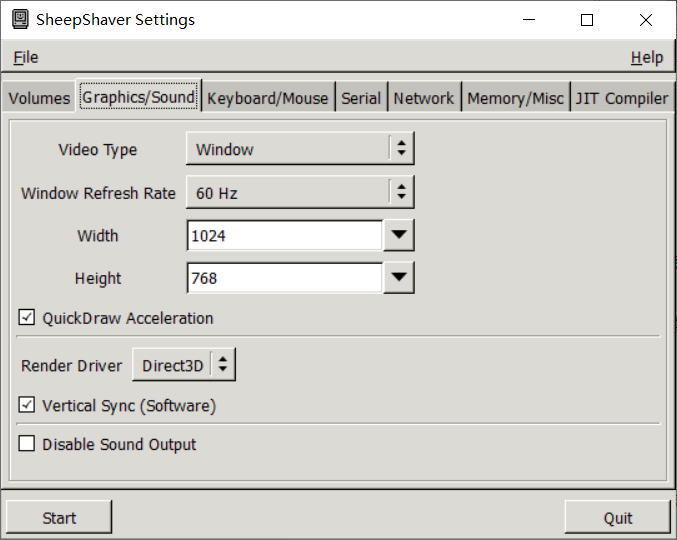Image resolution: width=677 pixels, height=540 pixels.
Task: Switch to the JIT Compiler tab
Action: pos(621,98)
